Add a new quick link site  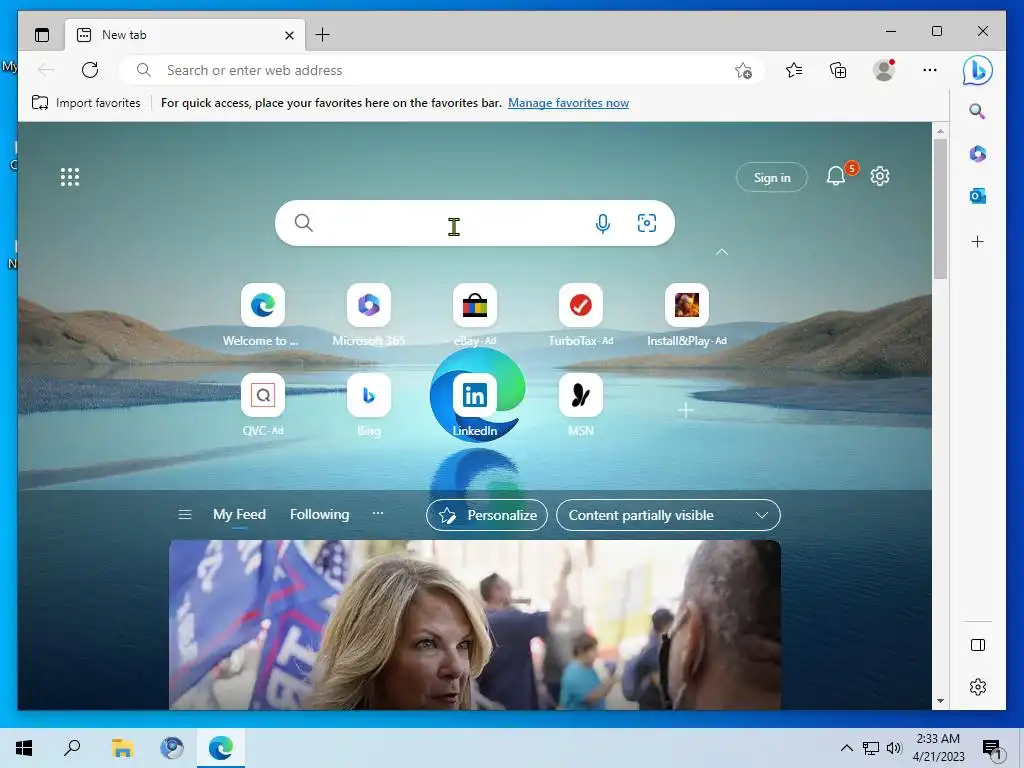click(x=686, y=410)
